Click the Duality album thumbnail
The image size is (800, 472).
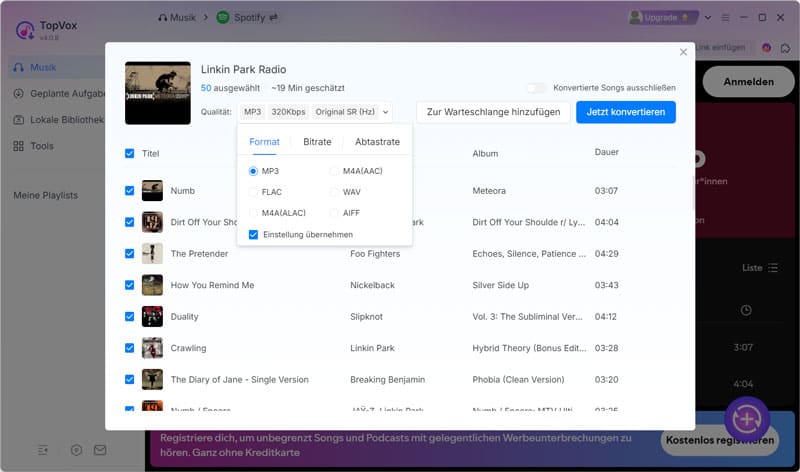point(152,317)
